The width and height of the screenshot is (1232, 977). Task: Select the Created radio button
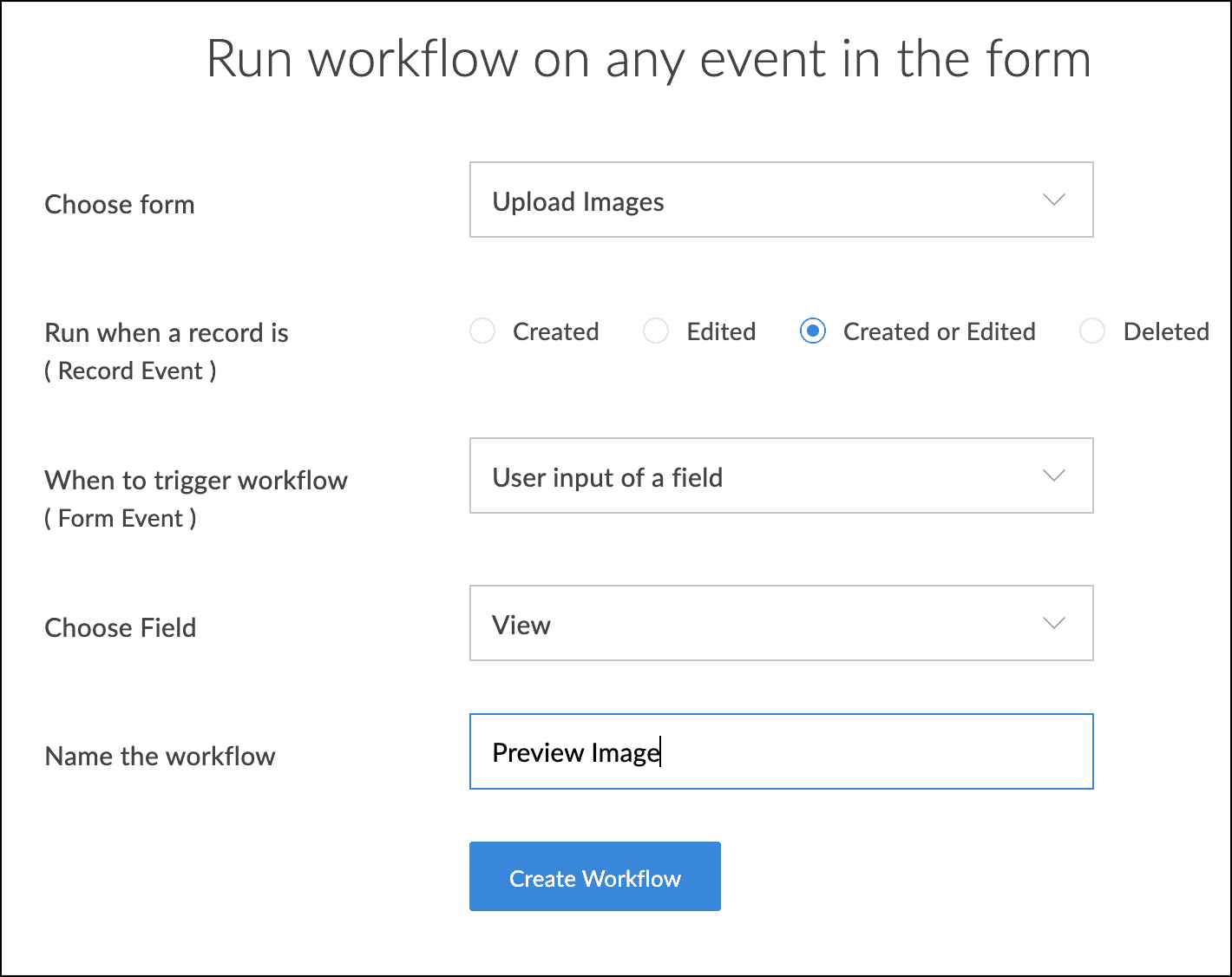point(482,331)
